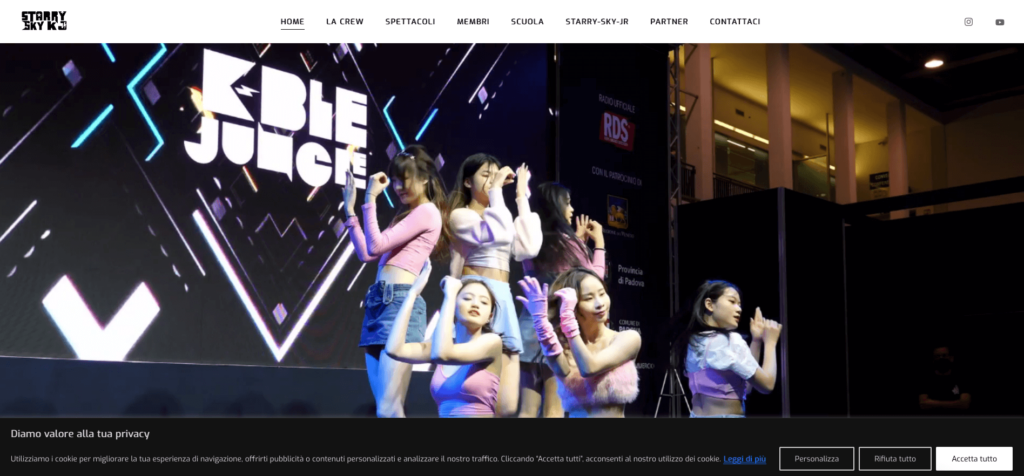Viewport: 1024px width, 476px height.
Task: Open the MEMBRI section
Action: (x=473, y=21)
